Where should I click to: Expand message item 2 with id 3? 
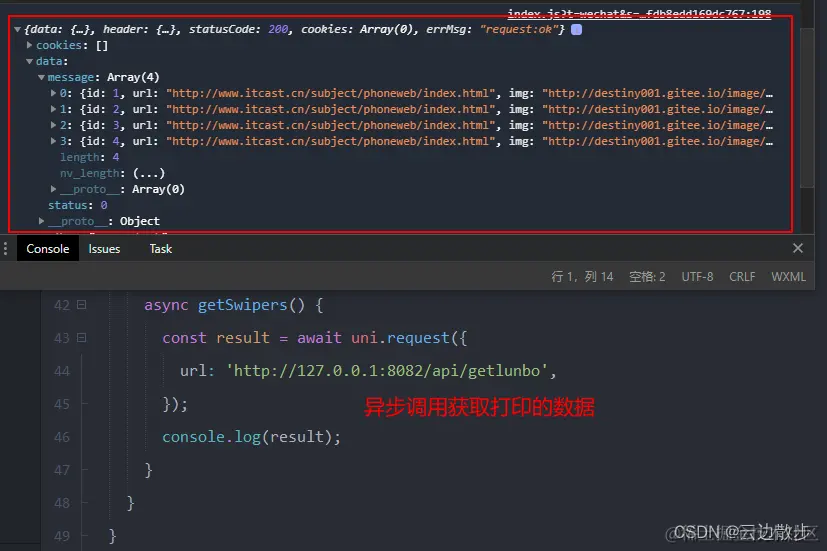[53, 125]
